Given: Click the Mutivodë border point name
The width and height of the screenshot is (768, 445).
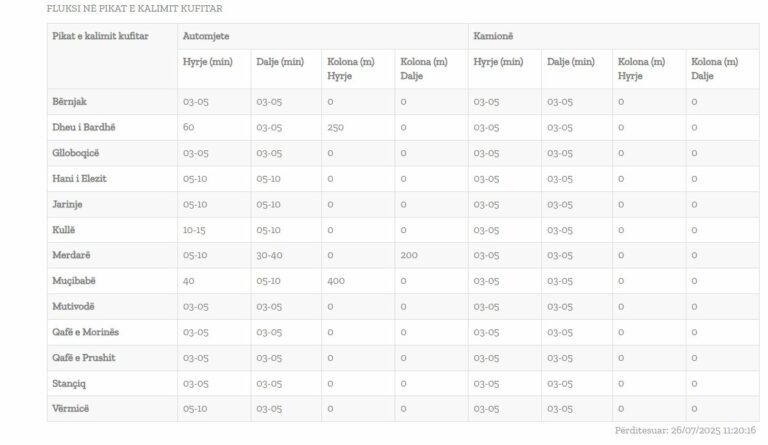Looking at the screenshot, I should [x=73, y=306].
